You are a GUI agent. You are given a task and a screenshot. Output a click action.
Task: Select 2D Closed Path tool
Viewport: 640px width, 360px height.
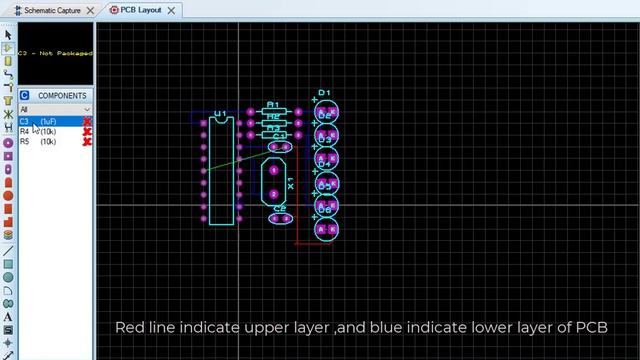tap(8, 304)
